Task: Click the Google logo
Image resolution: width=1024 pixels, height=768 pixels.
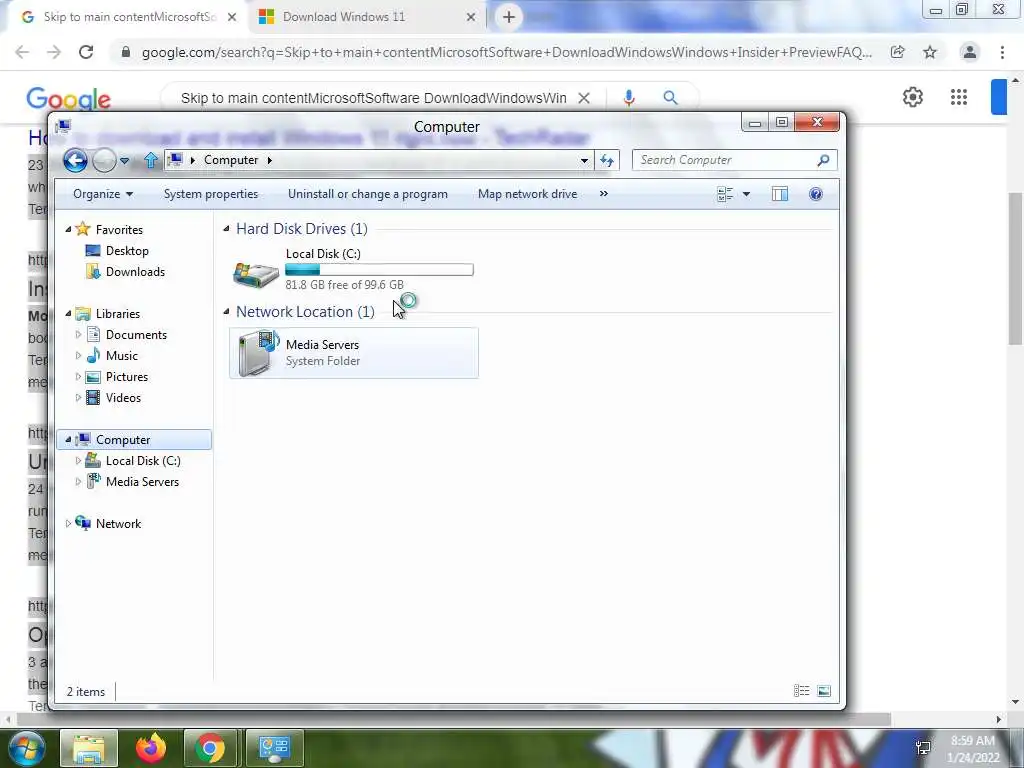Action: tap(69, 99)
